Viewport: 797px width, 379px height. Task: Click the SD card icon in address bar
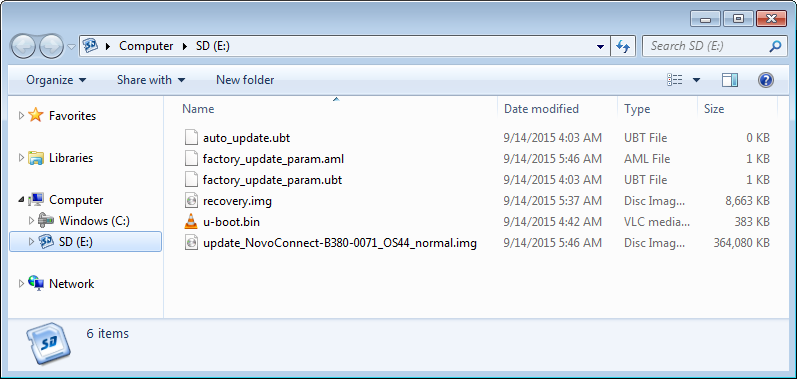(x=90, y=46)
